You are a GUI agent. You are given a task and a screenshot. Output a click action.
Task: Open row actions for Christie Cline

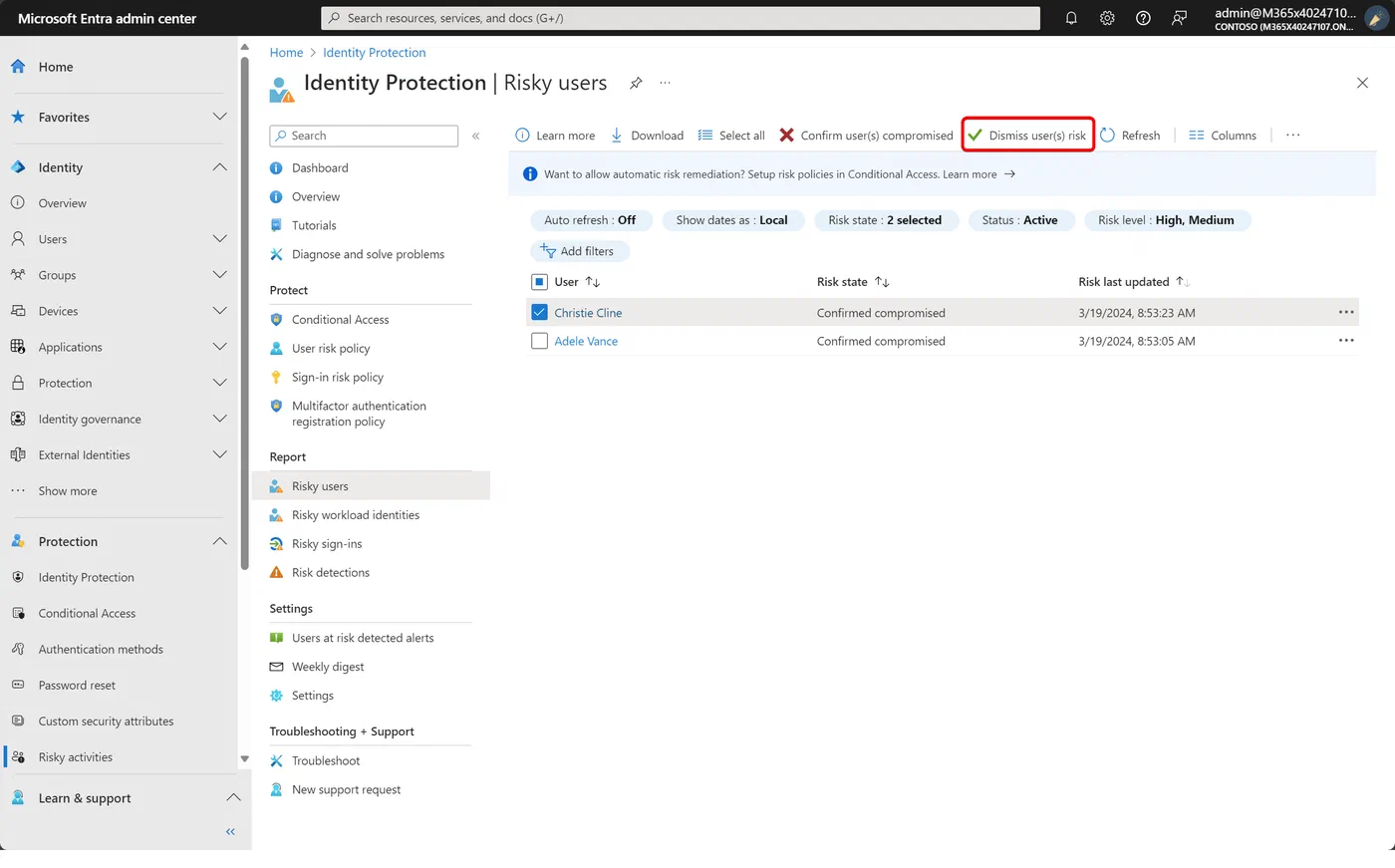point(1346,312)
